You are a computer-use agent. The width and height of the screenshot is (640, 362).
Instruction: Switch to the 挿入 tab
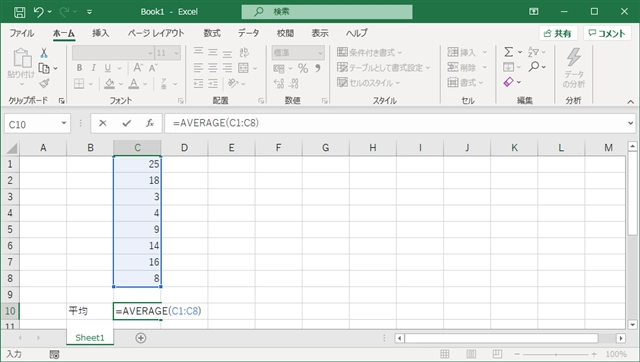[x=100, y=33]
